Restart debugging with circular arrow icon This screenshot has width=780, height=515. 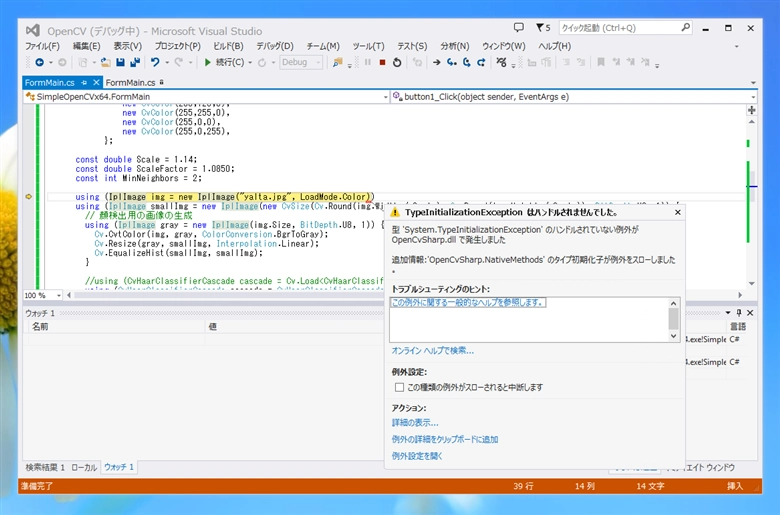397,62
